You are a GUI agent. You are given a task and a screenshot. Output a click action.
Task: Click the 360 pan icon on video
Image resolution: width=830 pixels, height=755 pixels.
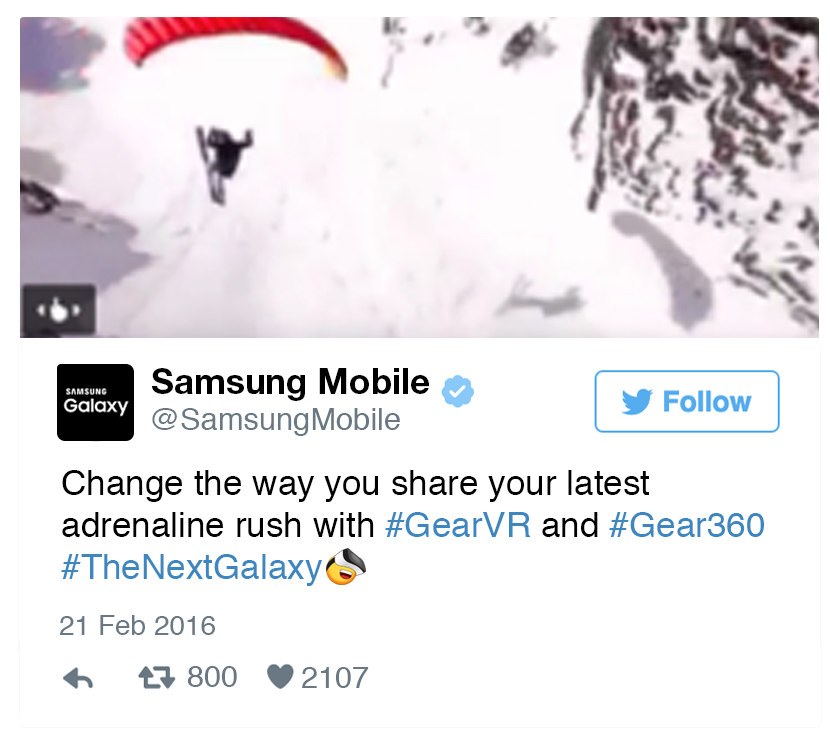click(x=59, y=310)
